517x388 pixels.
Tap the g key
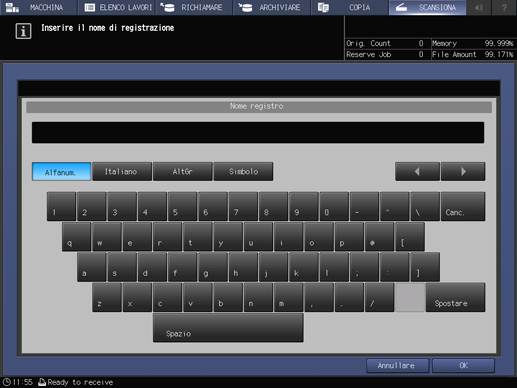coord(213,267)
